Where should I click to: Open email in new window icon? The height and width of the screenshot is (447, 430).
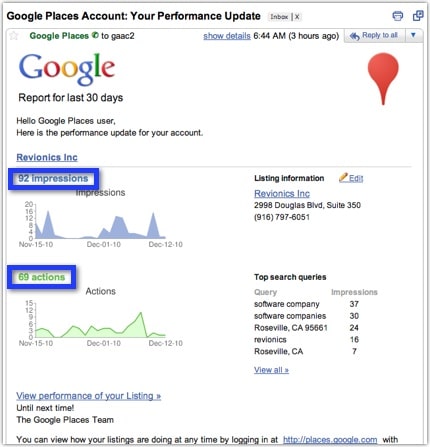418,15
